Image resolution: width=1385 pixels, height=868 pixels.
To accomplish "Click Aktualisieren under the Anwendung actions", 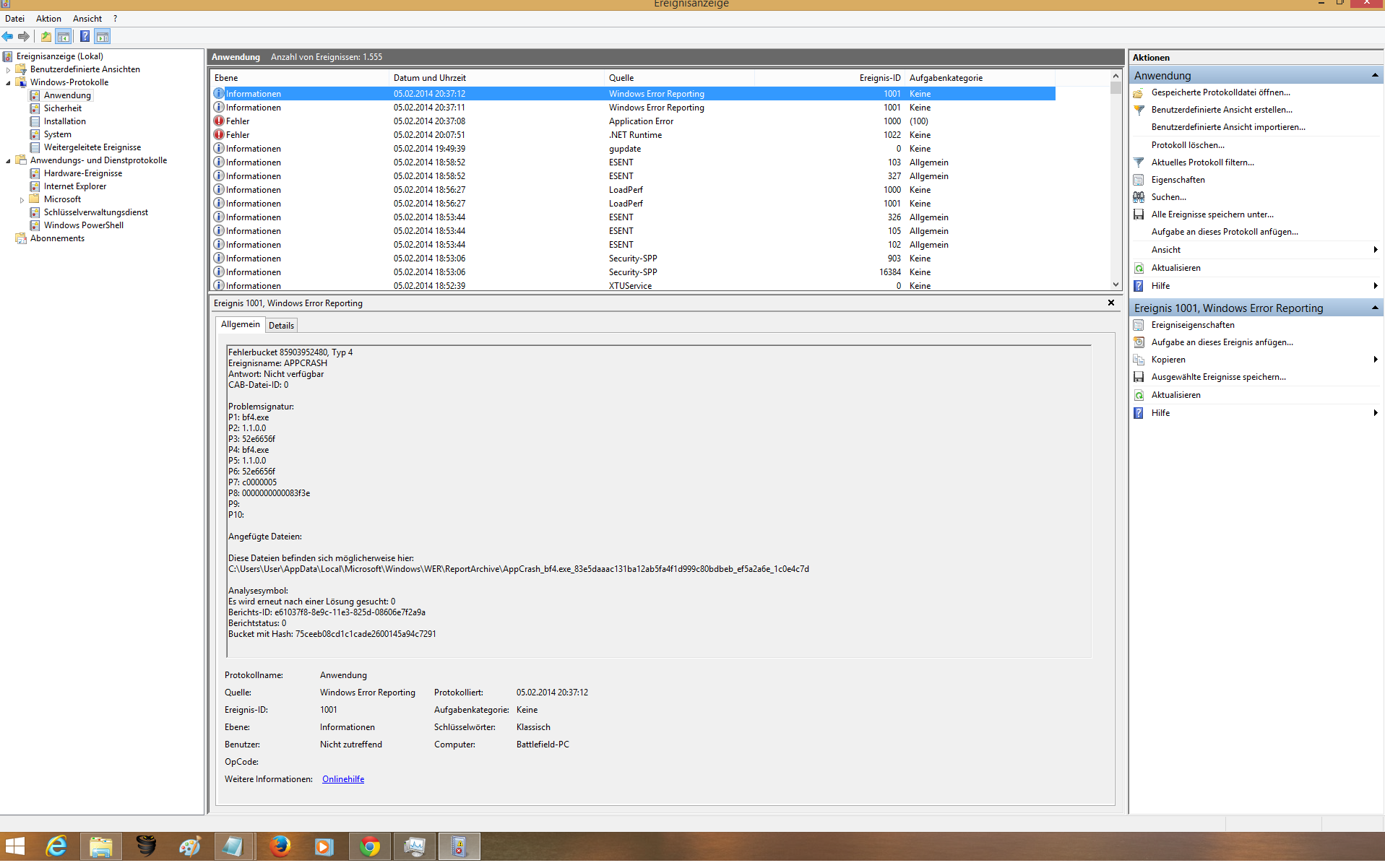I will (x=1175, y=268).
